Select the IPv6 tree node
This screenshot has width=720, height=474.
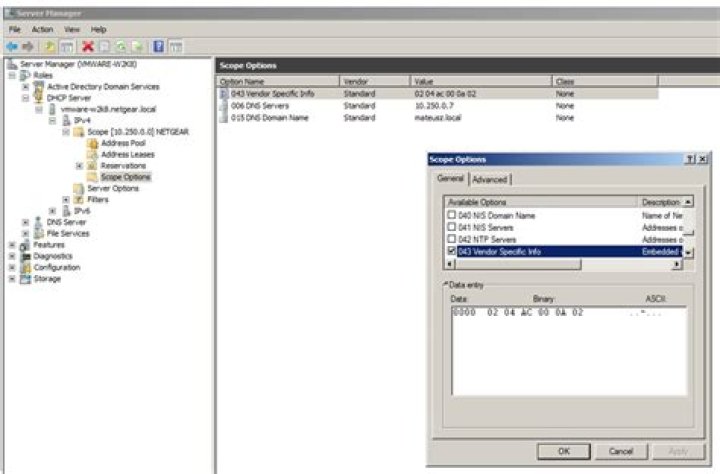click(x=82, y=211)
